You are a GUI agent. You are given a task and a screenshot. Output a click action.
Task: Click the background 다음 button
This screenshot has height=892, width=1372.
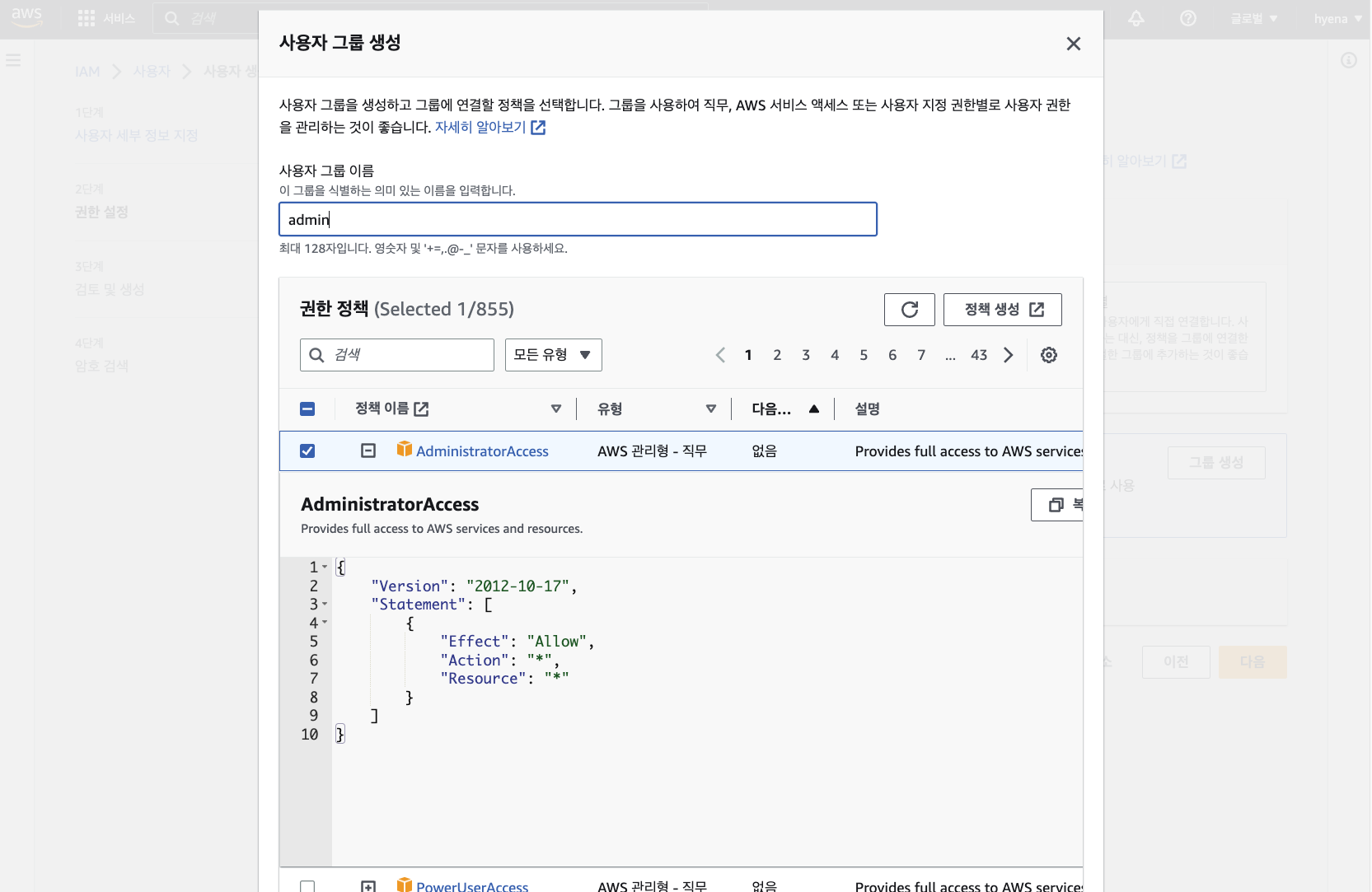pyautogui.click(x=1253, y=662)
